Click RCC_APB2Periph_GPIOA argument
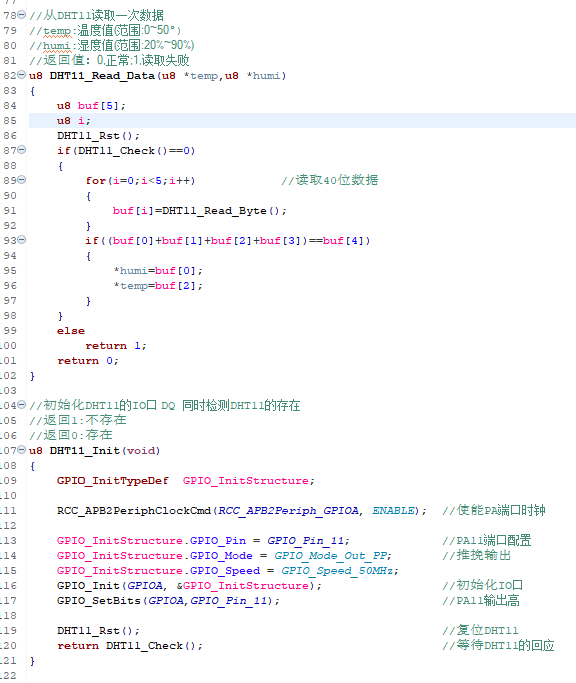The image size is (576, 683). (288, 511)
